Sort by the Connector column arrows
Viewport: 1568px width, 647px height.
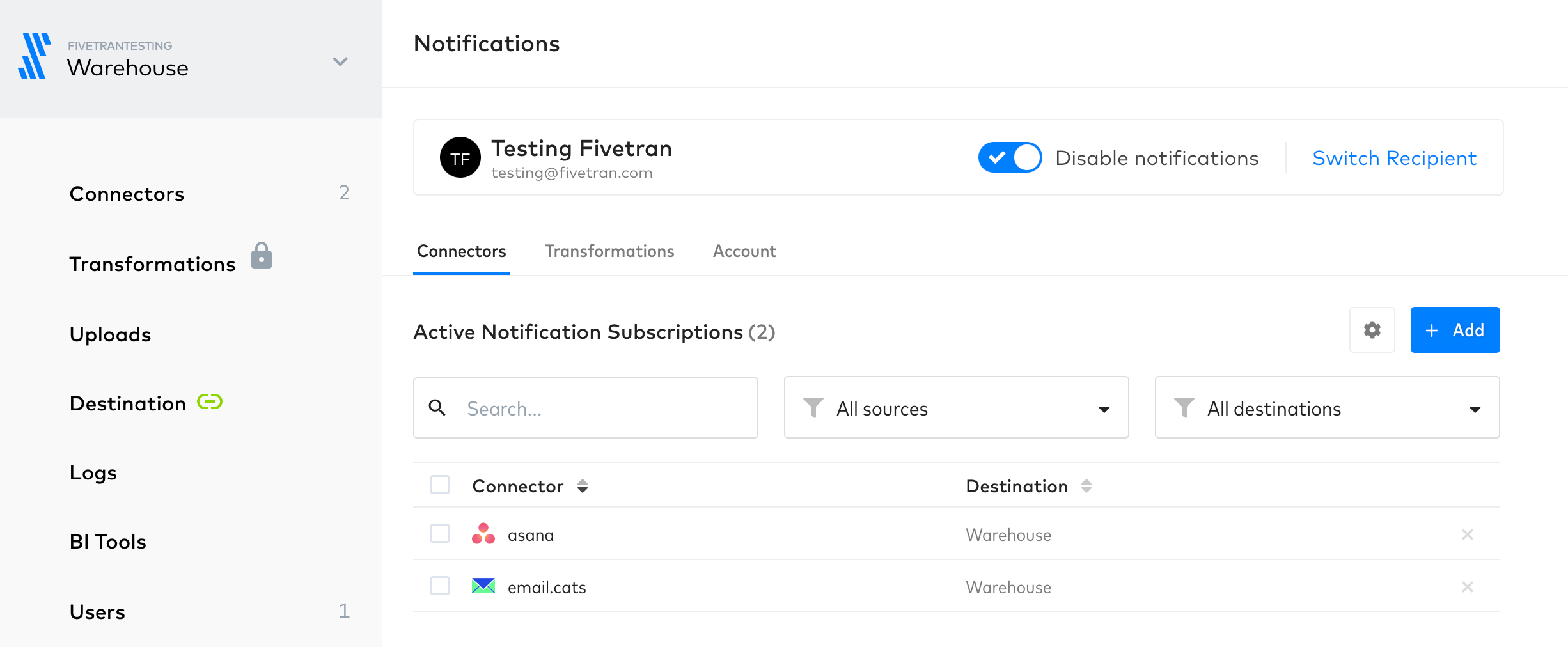(x=583, y=486)
